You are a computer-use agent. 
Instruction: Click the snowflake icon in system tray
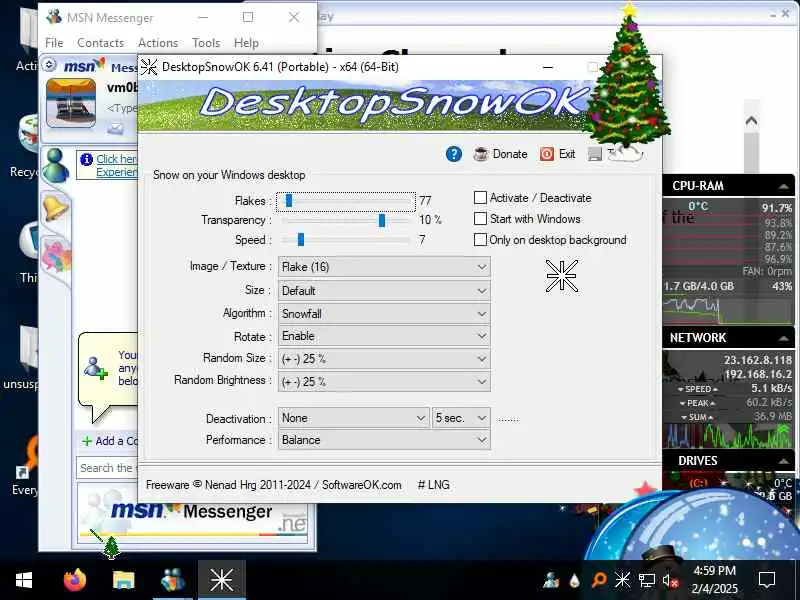pos(622,580)
